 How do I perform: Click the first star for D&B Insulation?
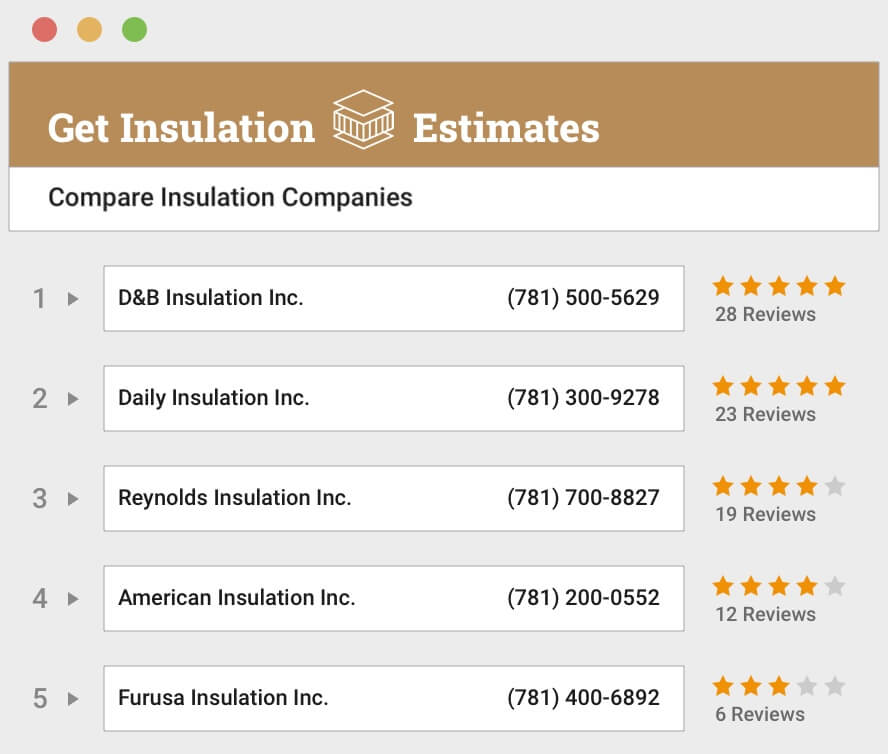723,286
